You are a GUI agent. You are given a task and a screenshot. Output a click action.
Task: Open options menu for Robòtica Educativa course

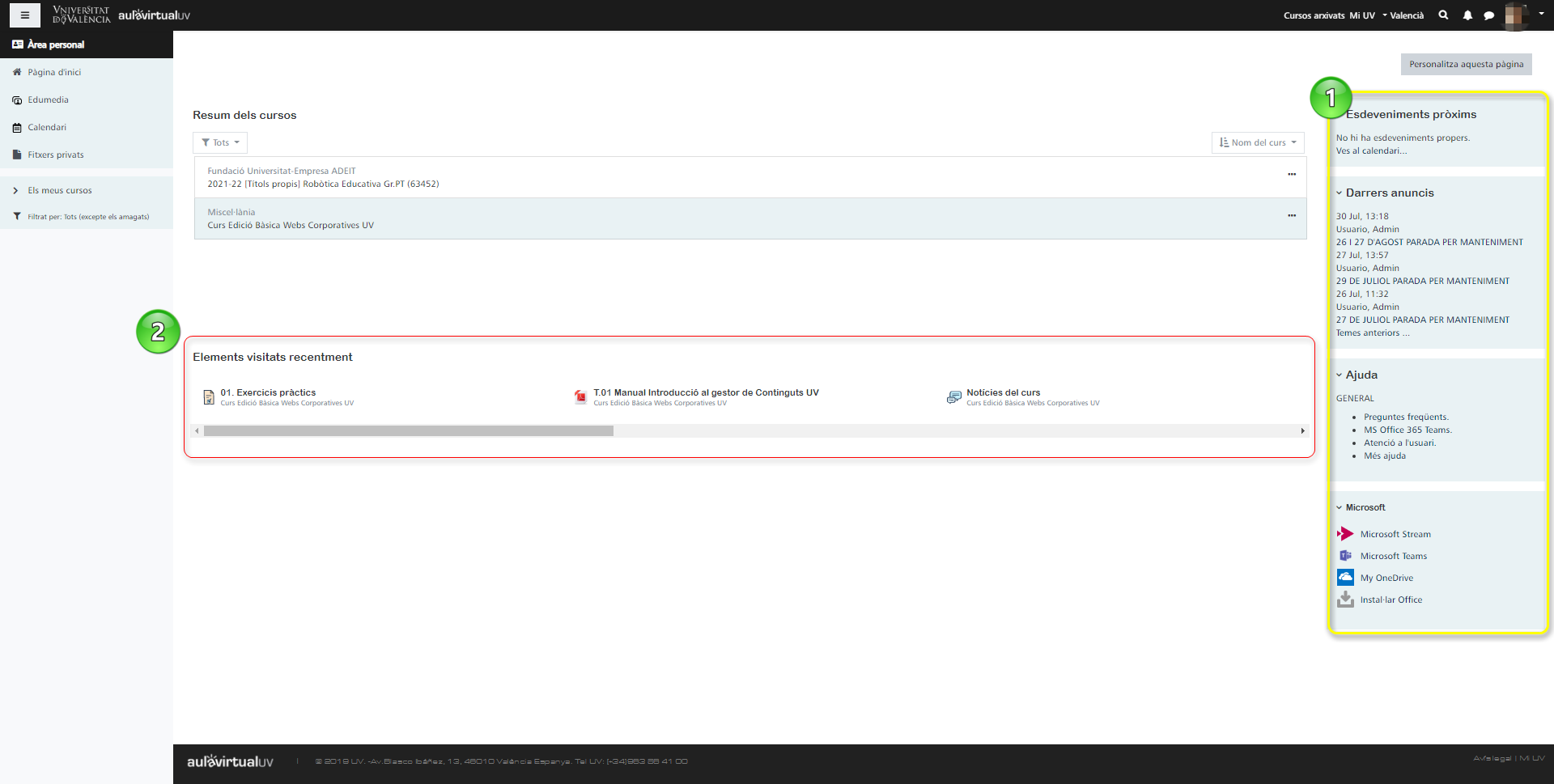[1292, 174]
